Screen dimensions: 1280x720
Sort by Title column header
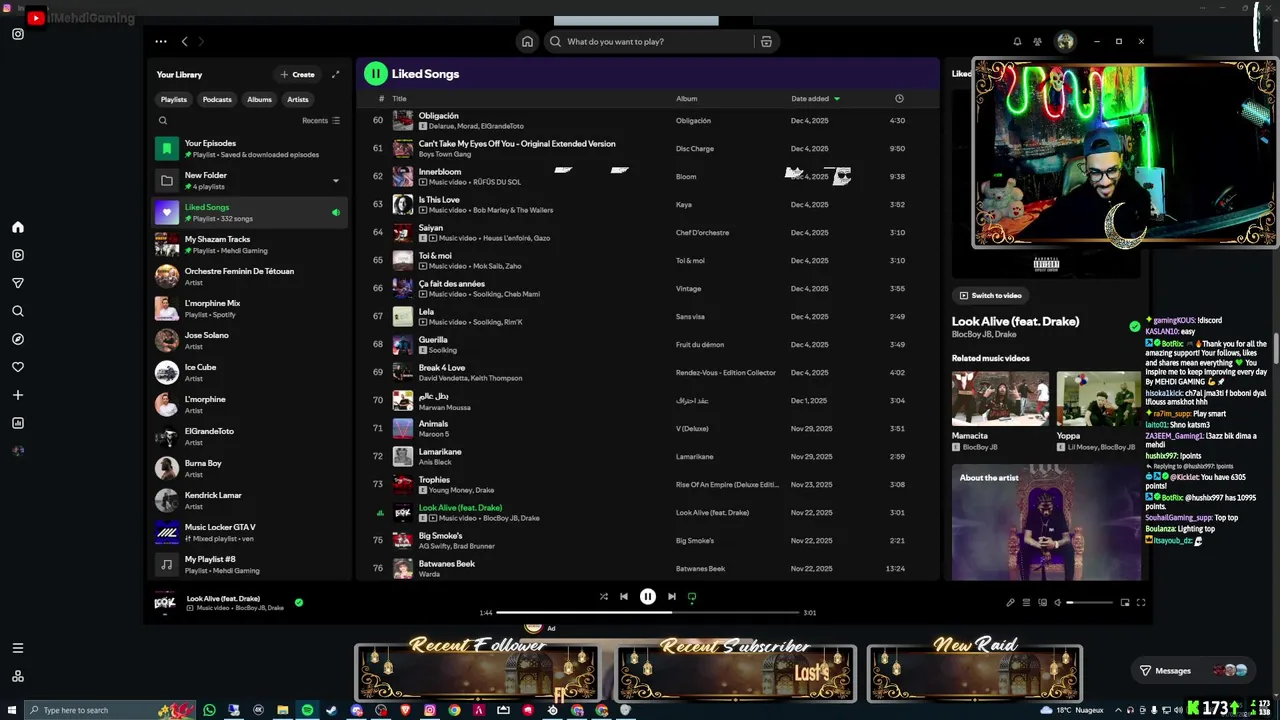(400, 99)
